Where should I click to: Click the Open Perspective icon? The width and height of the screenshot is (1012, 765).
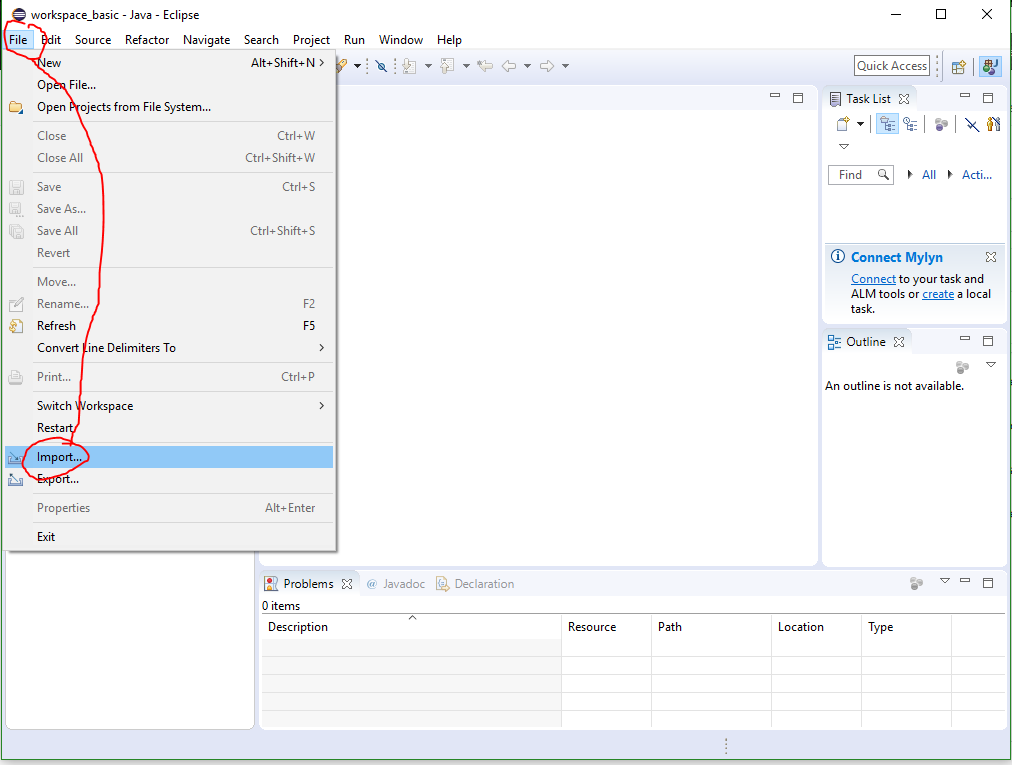(x=958, y=66)
